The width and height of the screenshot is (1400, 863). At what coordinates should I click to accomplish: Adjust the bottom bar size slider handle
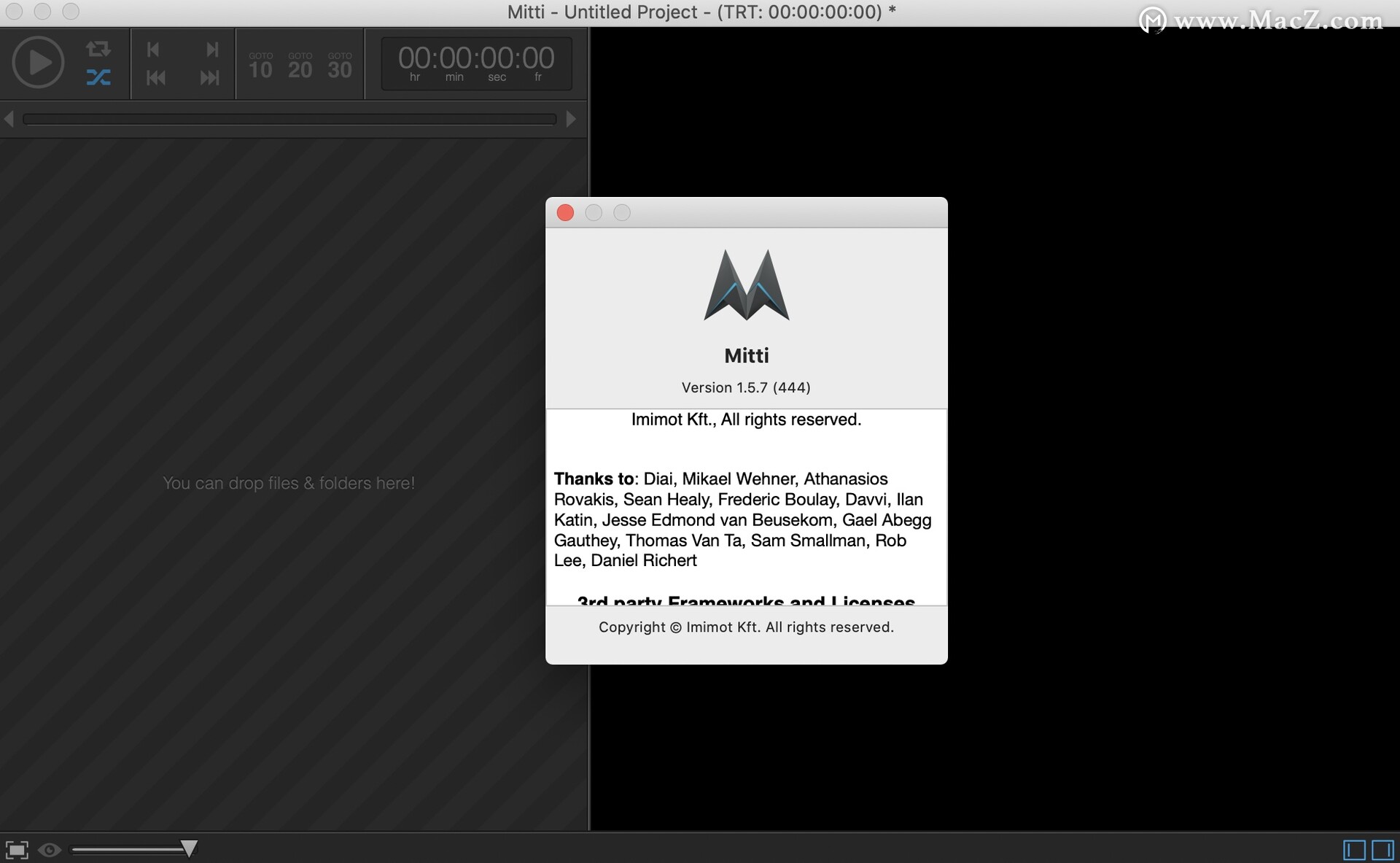pos(189,848)
